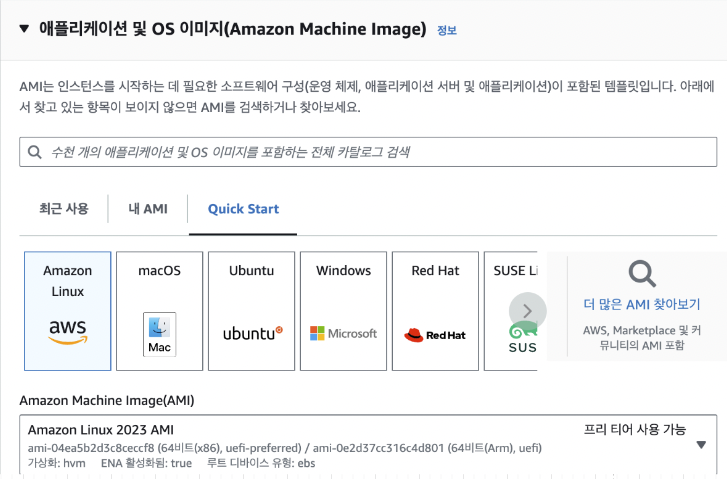Viewport: 727px width, 479px height.
Task: Switch to the 내 AMI tab
Action: (148, 209)
